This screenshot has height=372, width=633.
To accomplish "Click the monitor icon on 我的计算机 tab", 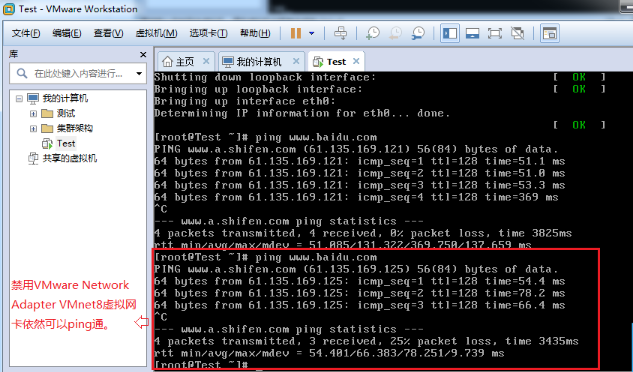I will pyautogui.click(x=228, y=62).
